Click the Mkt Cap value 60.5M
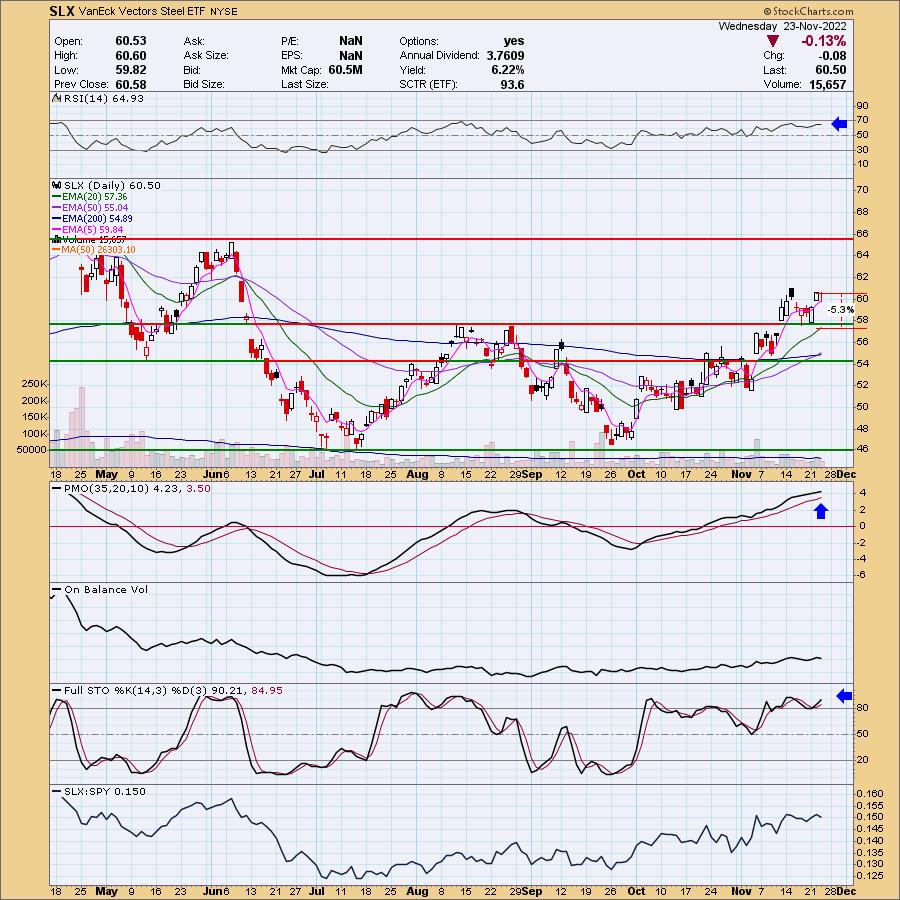900x900 pixels. click(345, 70)
